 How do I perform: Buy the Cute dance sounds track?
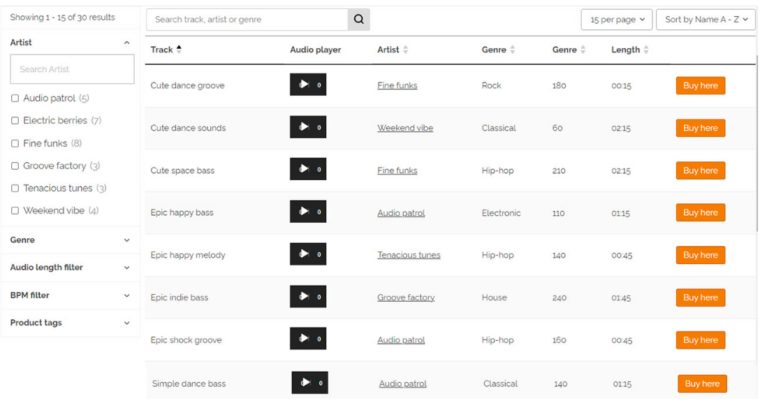pos(700,128)
